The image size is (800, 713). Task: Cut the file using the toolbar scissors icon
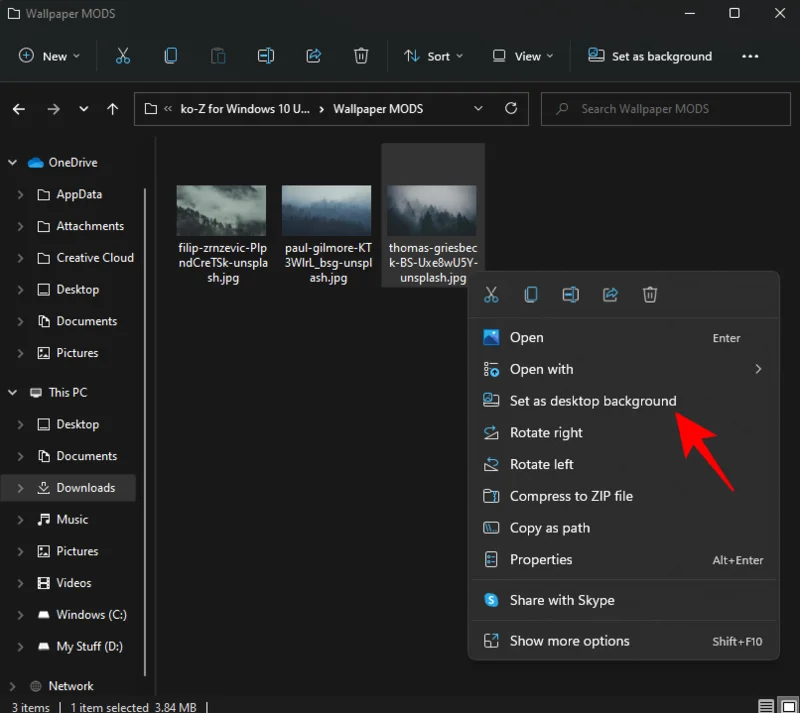[123, 56]
